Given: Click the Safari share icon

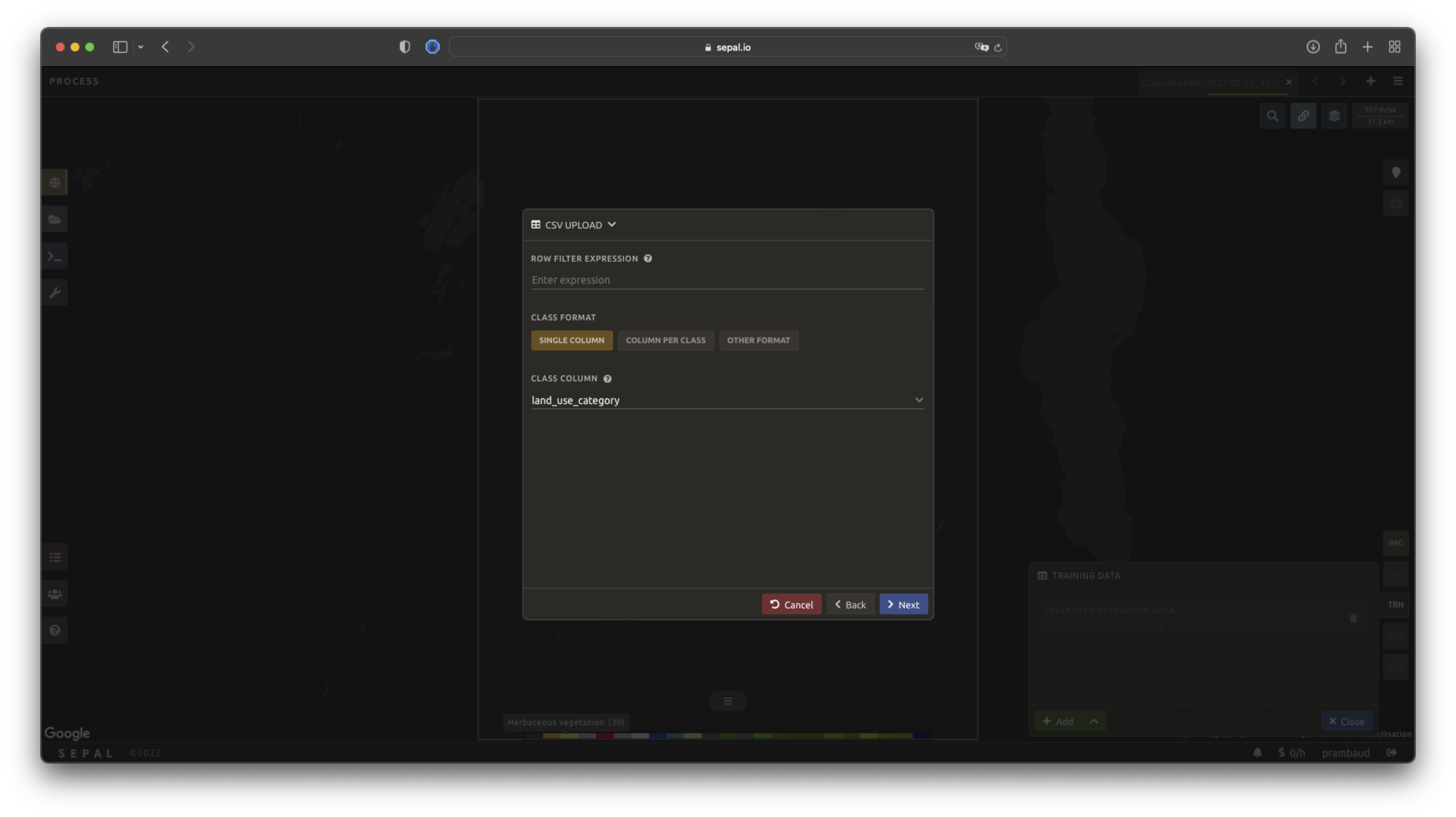Looking at the screenshot, I should 1340,47.
